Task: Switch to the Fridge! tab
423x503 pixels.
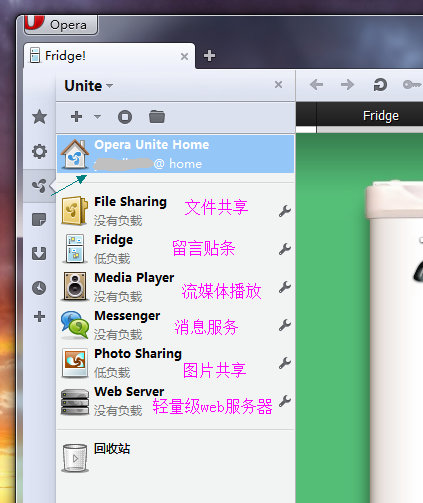Action: coord(109,56)
